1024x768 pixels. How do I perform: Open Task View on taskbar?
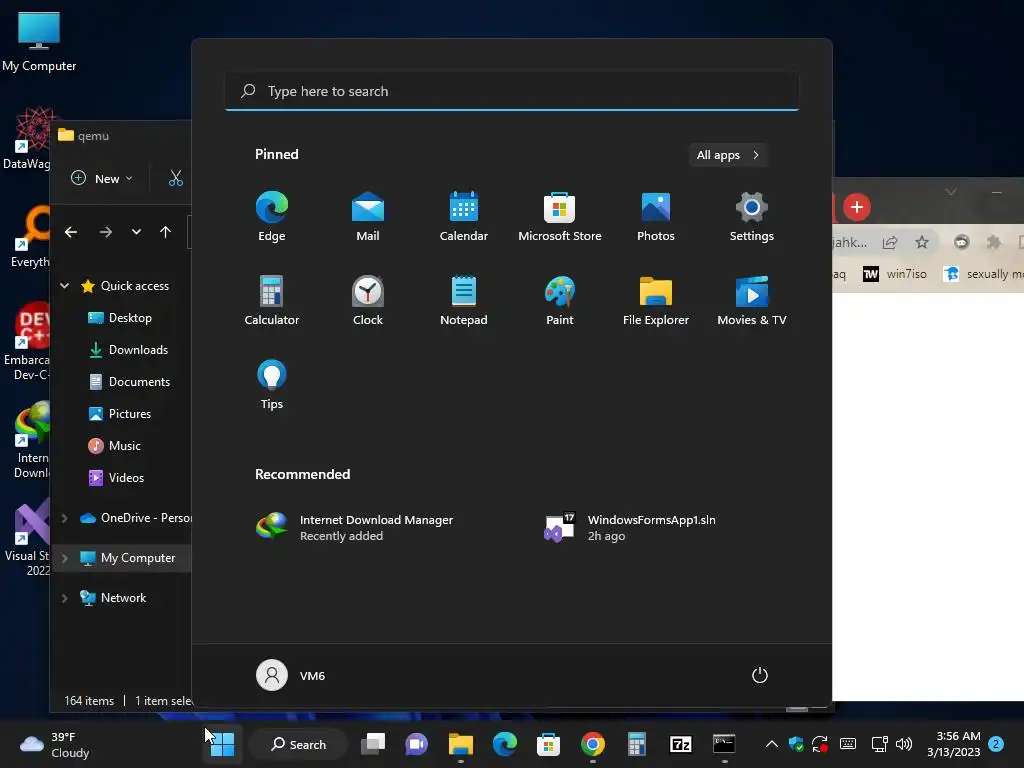[373, 744]
